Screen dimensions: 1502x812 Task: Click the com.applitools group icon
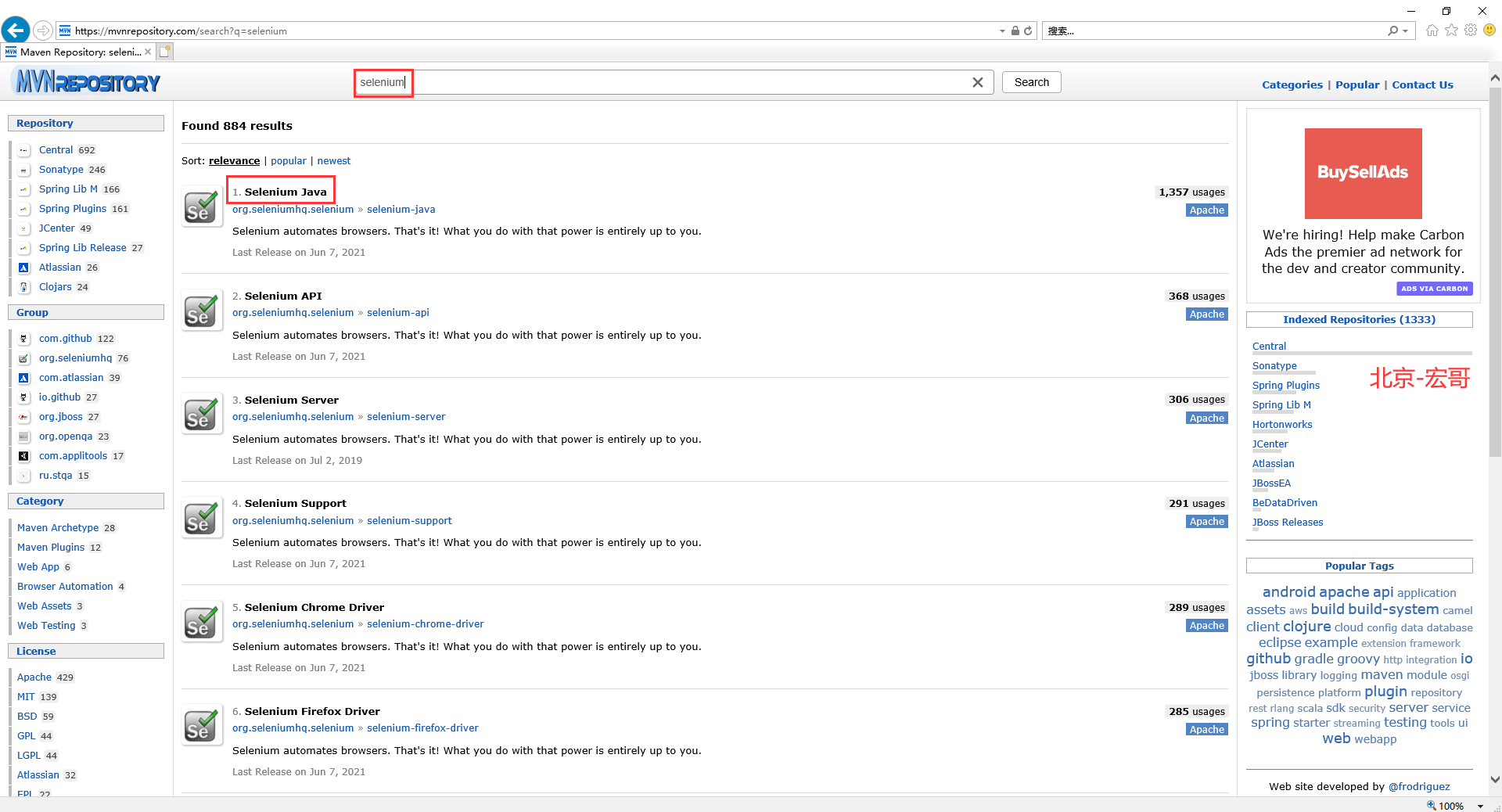pyautogui.click(x=23, y=456)
